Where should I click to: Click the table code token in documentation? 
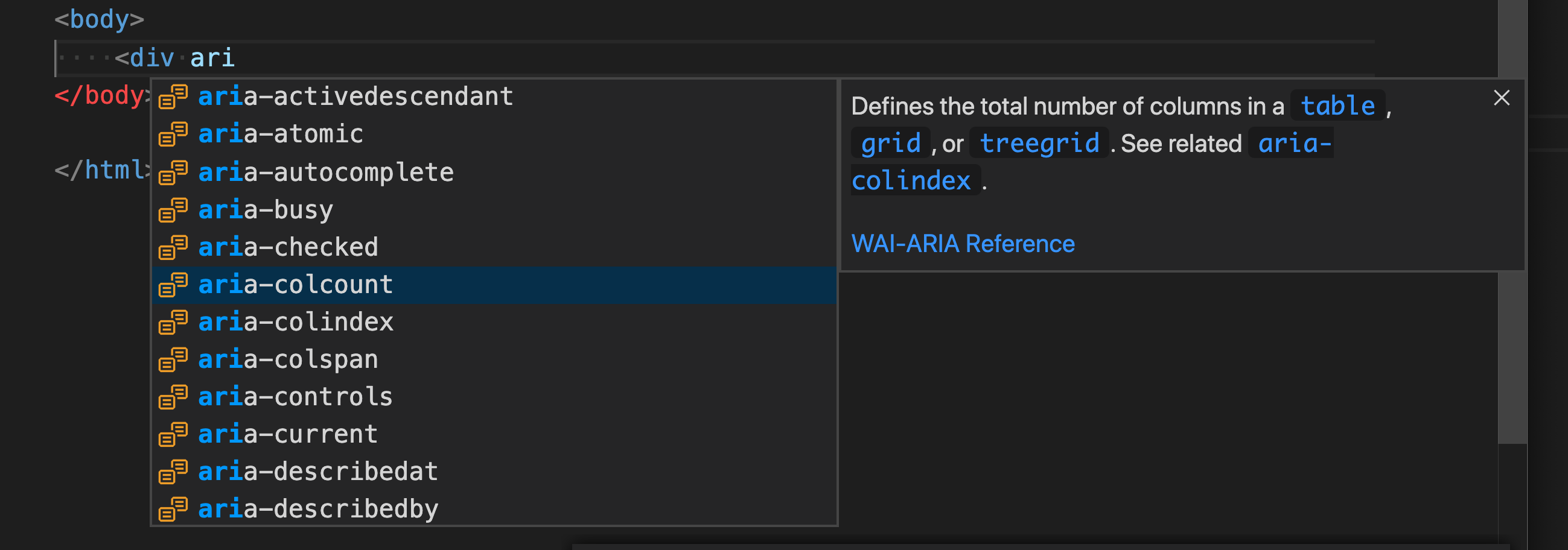(1336, 105)
